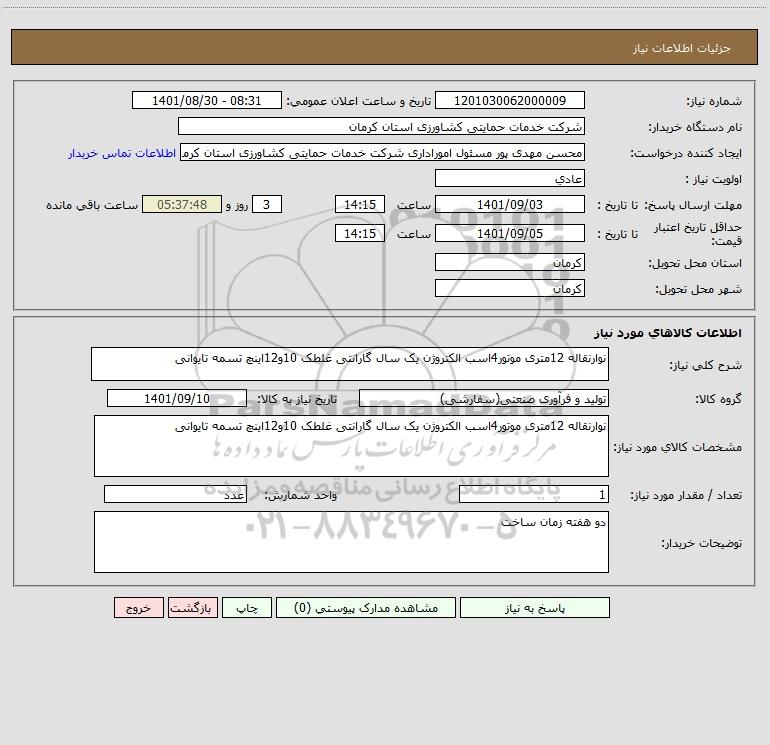
Task: Click the توضیحات خریدار text area
Action: point(351,542)
